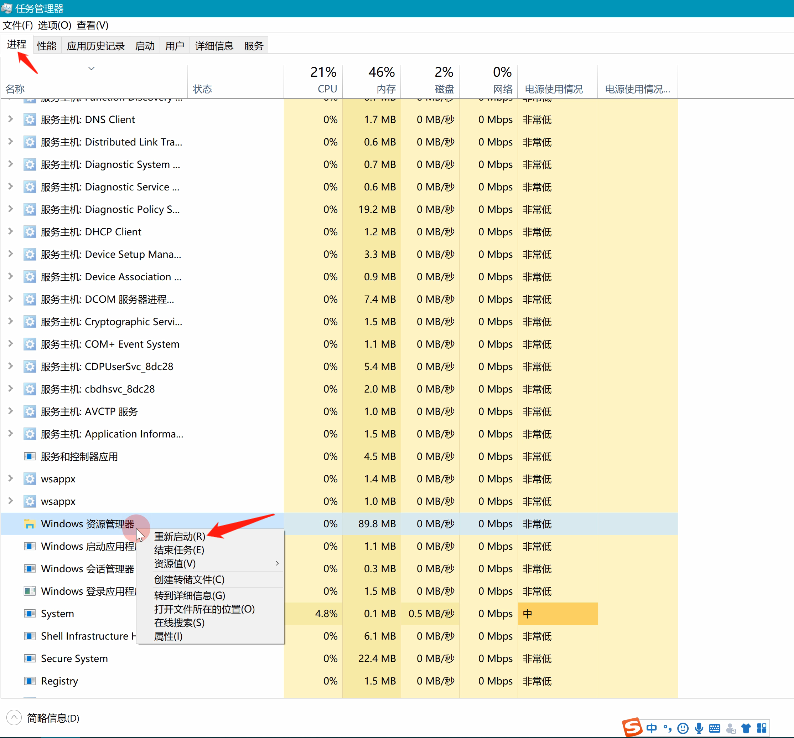
Task: Select 转到详细信息(G) in the context menu
Action: pos(211,596)
